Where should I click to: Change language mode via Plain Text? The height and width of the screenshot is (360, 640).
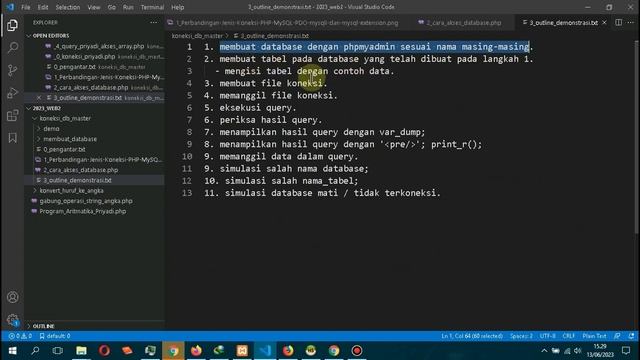point(594,336)
